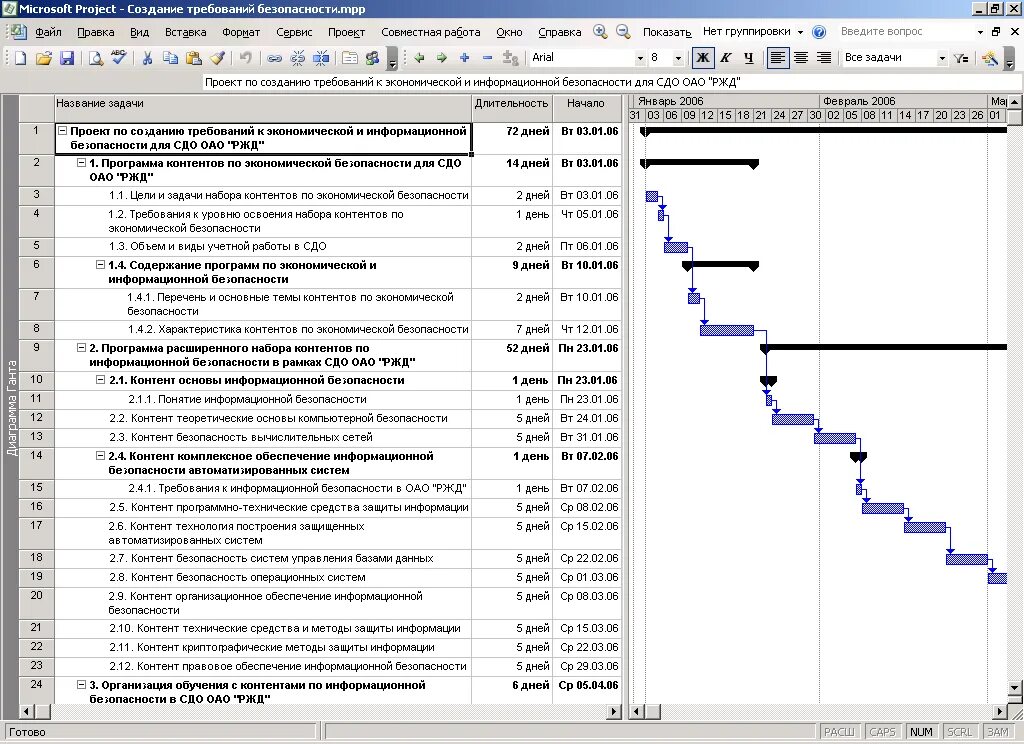Open the Файл menu
This screenshot has width=1024, height=744.
(48, 32)
